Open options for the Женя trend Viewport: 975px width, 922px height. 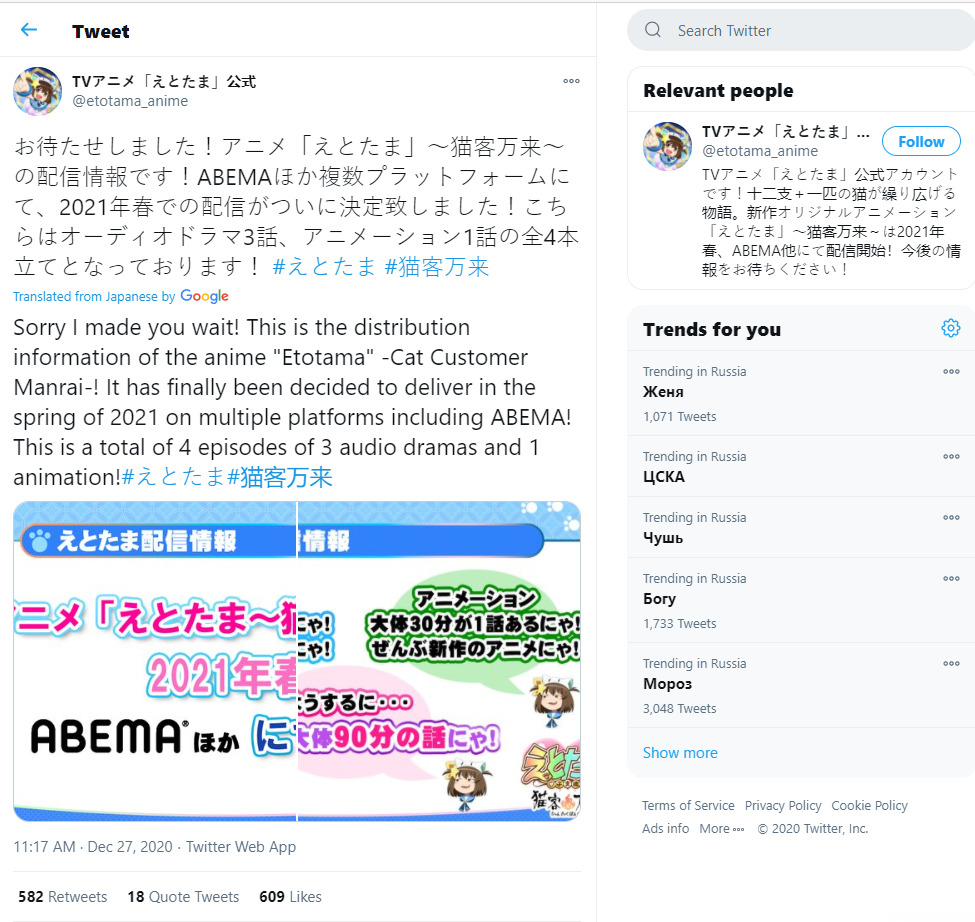click(951, 371)
